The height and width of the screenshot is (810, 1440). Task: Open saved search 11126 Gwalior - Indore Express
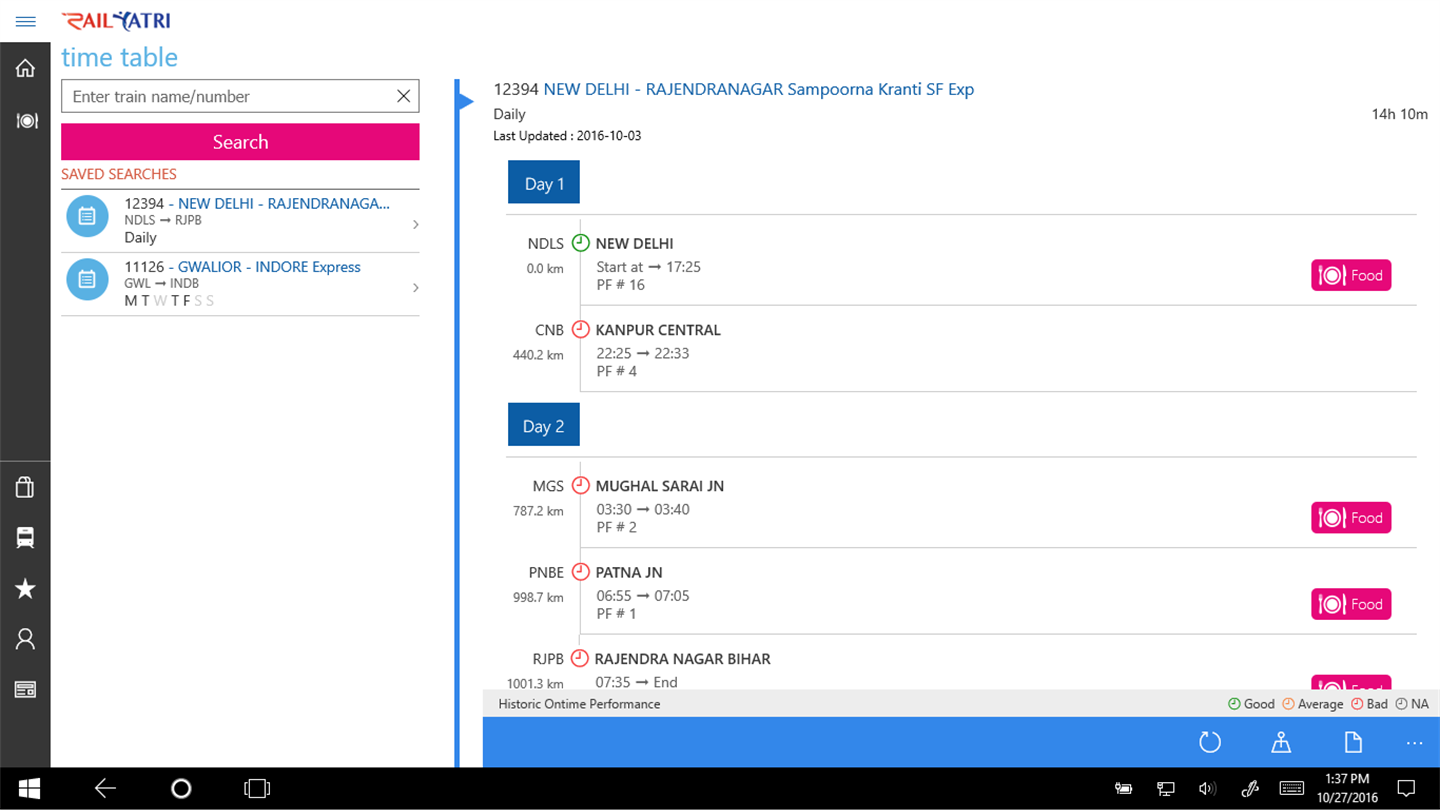[x=240, y=284]
